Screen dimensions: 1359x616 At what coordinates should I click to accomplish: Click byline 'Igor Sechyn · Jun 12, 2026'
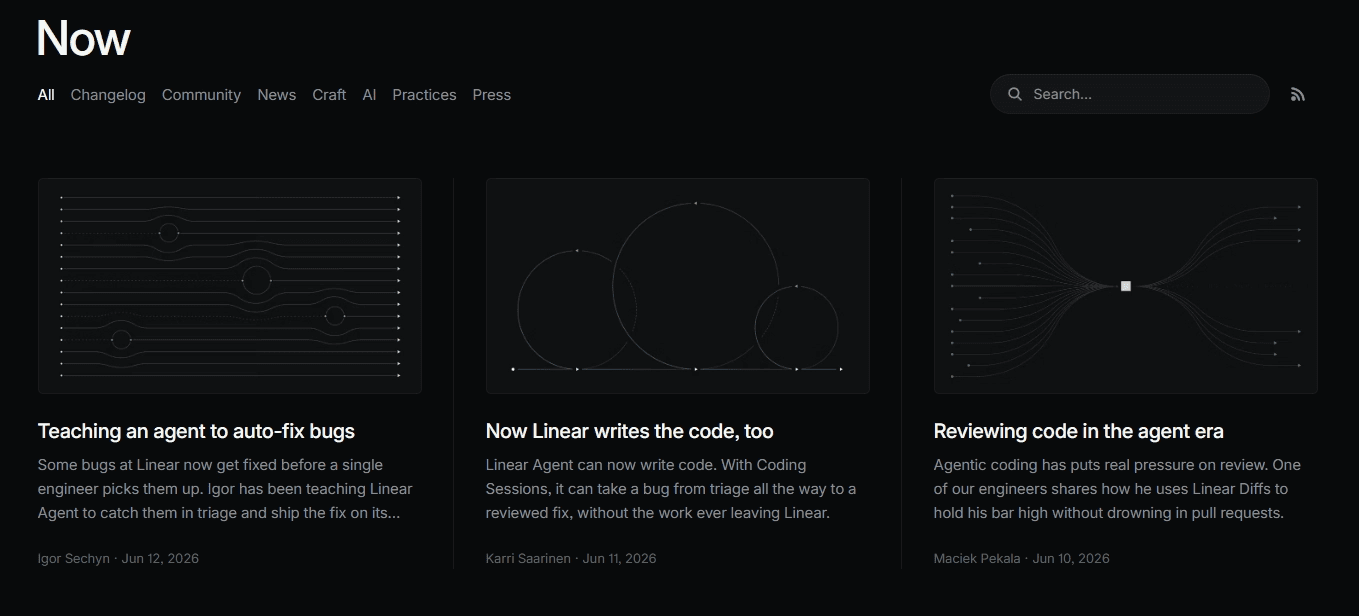pyautogui.click(x=118, y=559)
